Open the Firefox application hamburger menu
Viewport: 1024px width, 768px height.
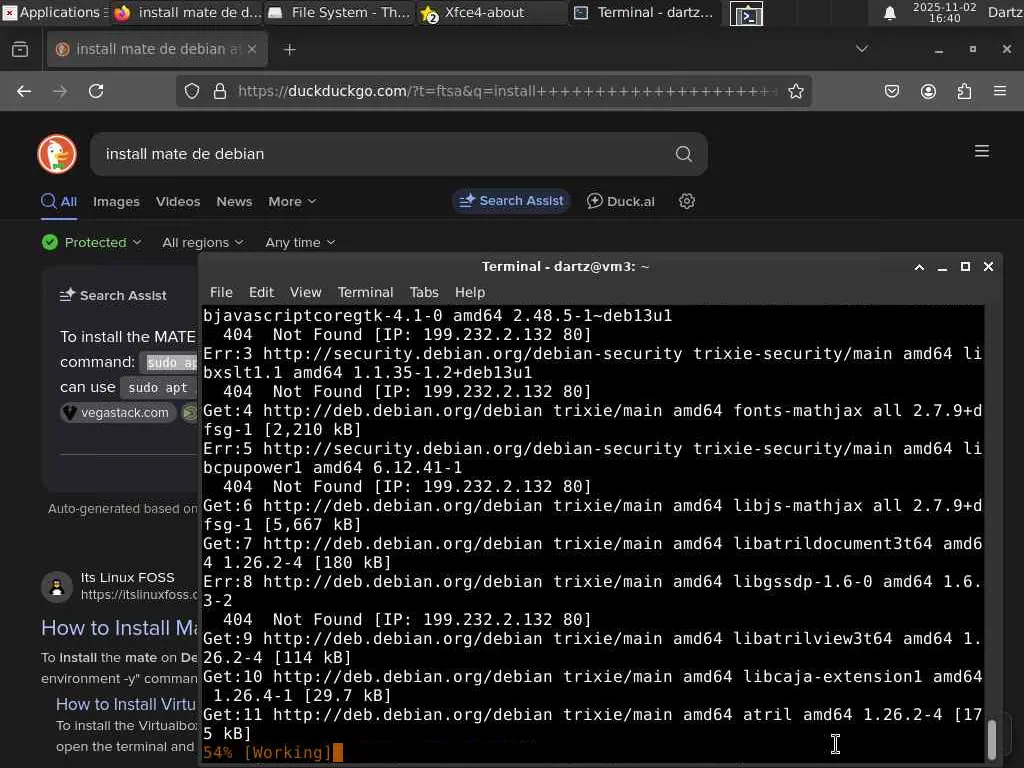click(1000, 91)
